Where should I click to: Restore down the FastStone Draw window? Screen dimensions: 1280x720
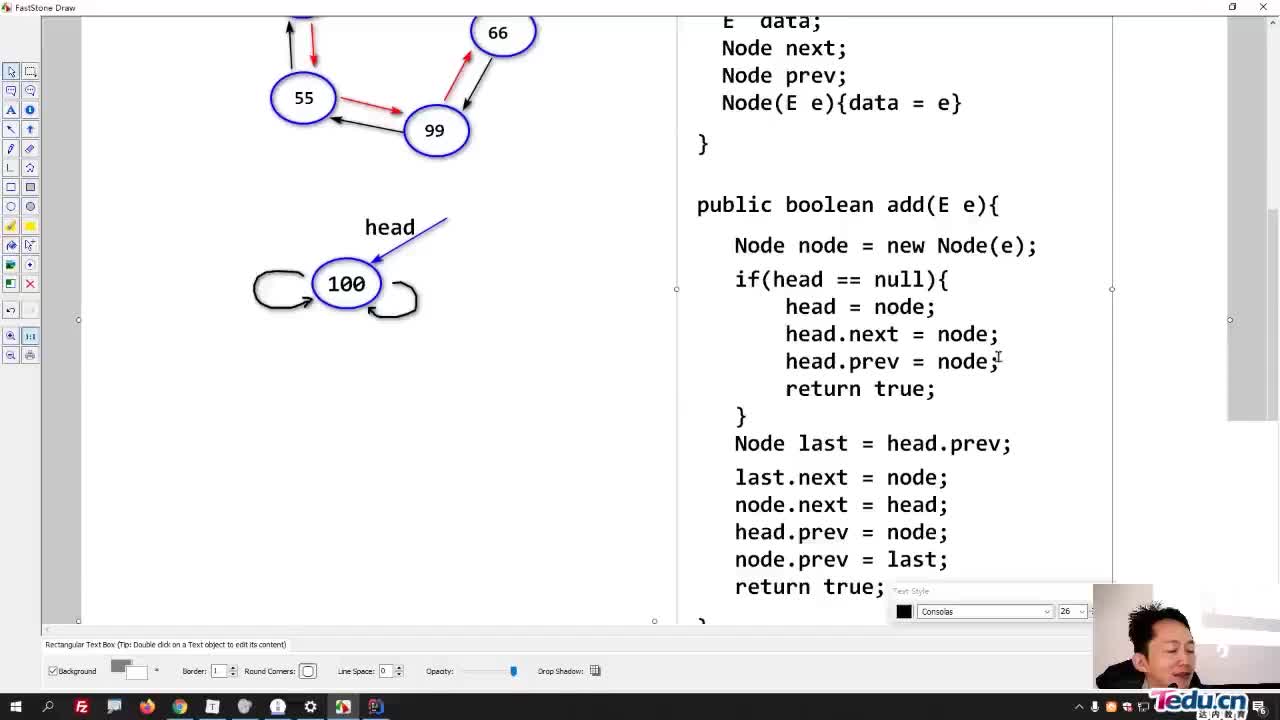pos(1232,7)
